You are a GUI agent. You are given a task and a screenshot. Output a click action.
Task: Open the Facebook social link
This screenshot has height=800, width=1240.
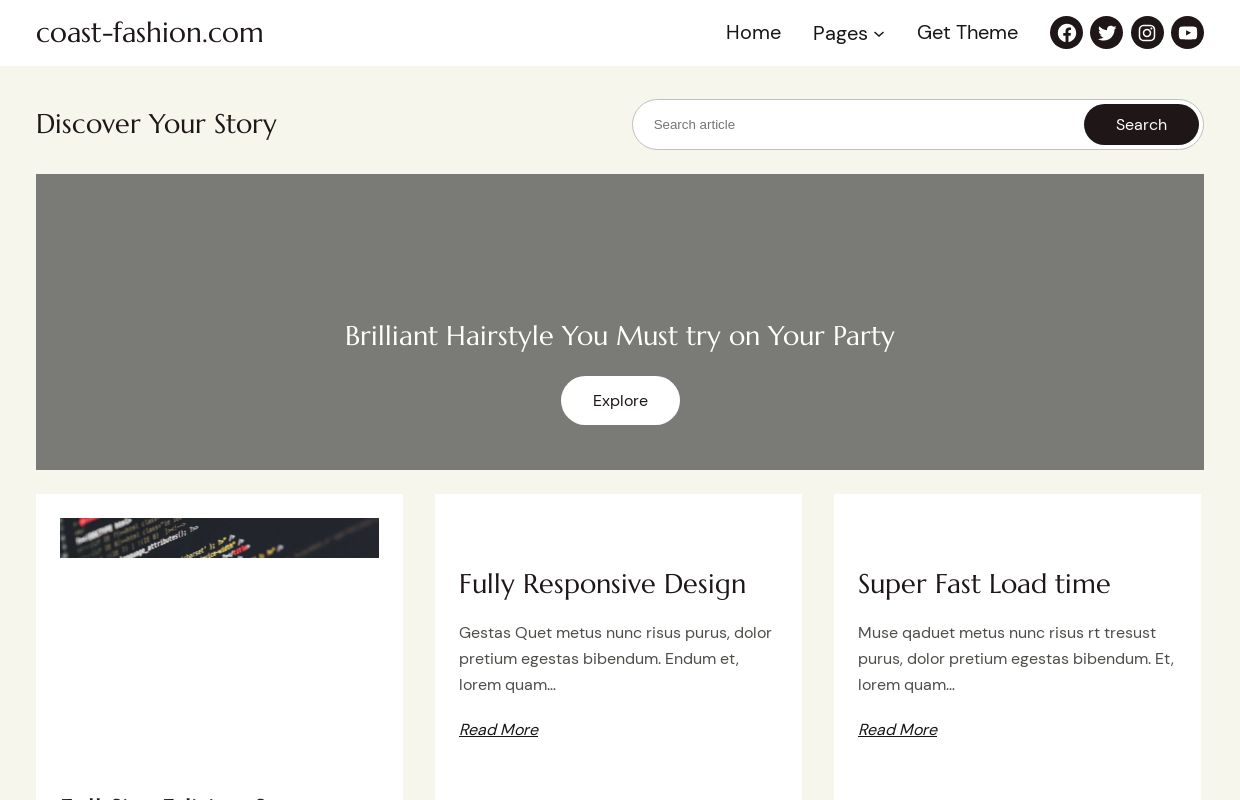[1066, 33]
